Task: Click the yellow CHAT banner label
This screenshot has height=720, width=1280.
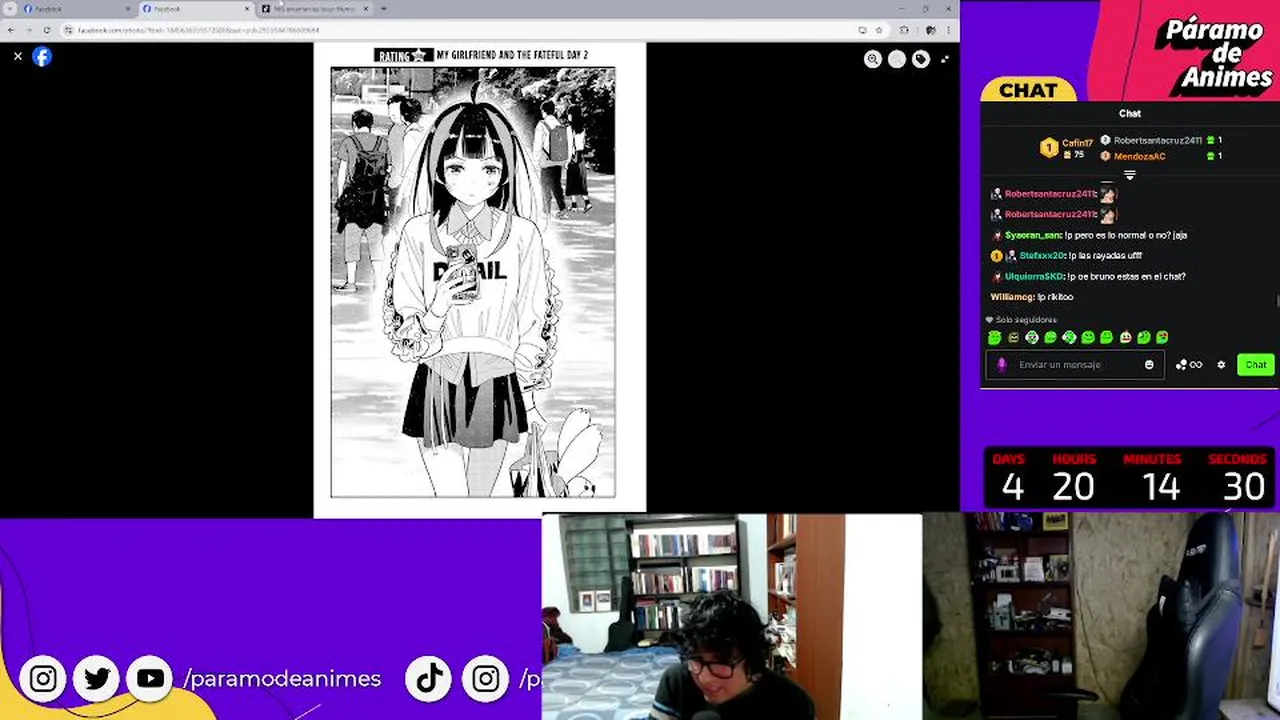Action: click(1028, 91)
